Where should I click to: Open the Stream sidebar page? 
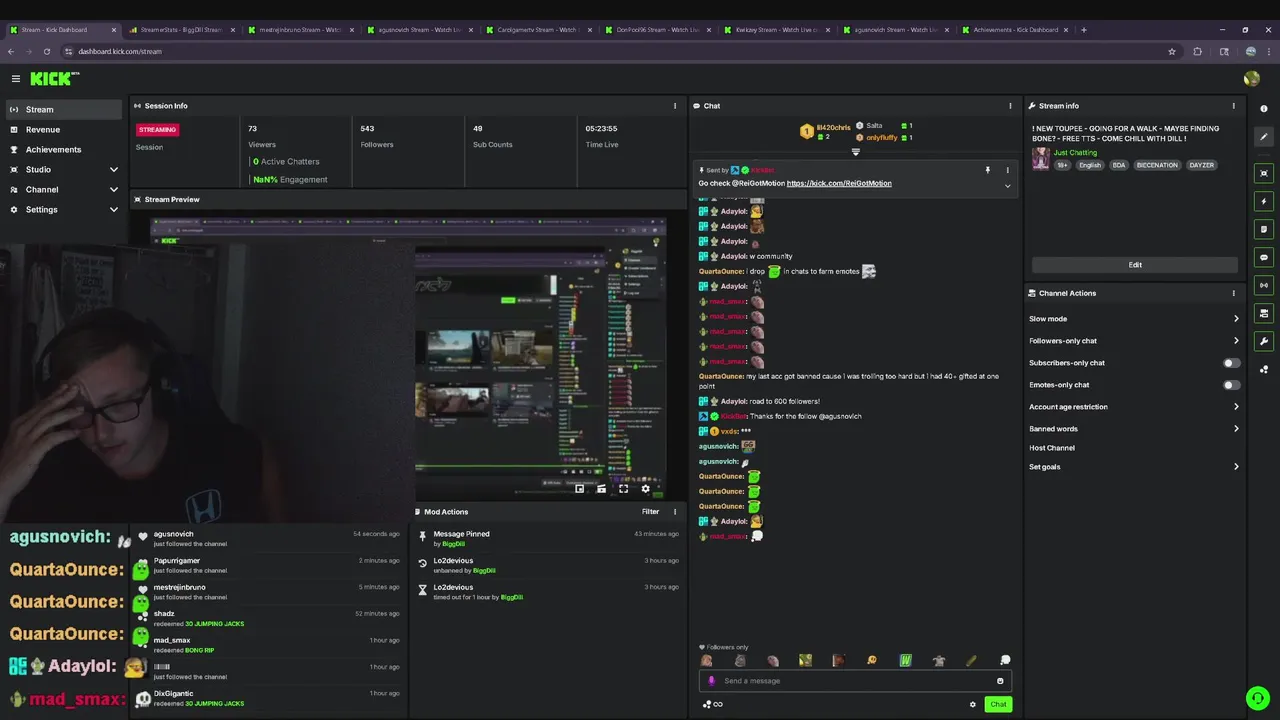63,109
